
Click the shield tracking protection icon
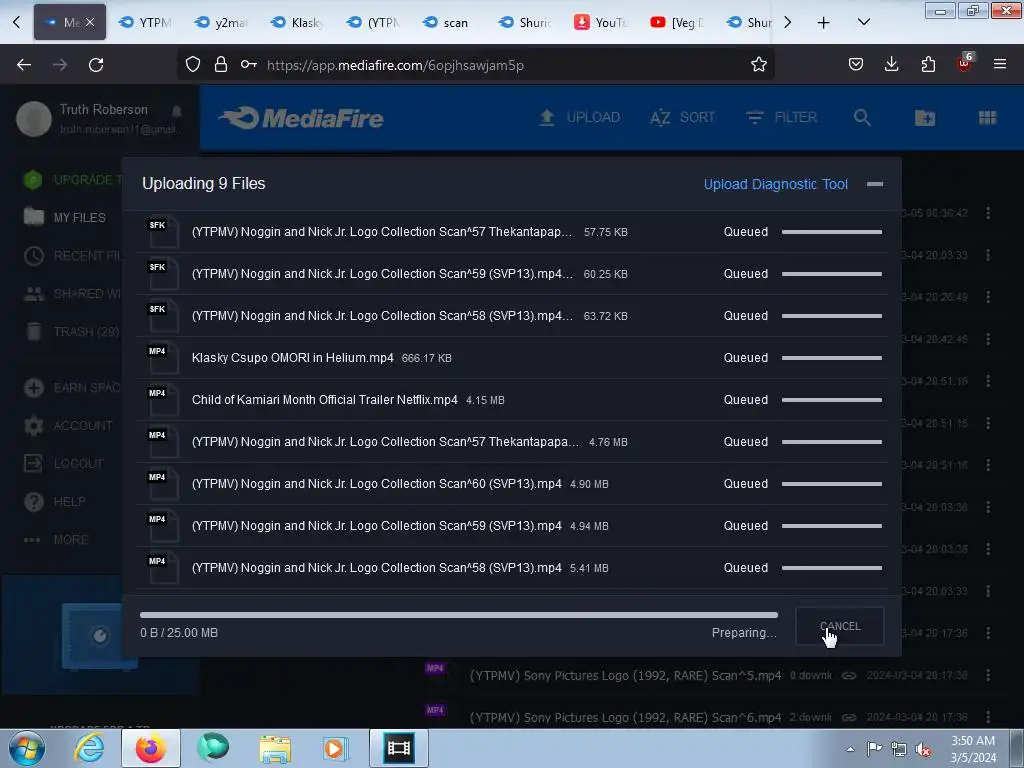pyautogui.click(x=193, y=65)
